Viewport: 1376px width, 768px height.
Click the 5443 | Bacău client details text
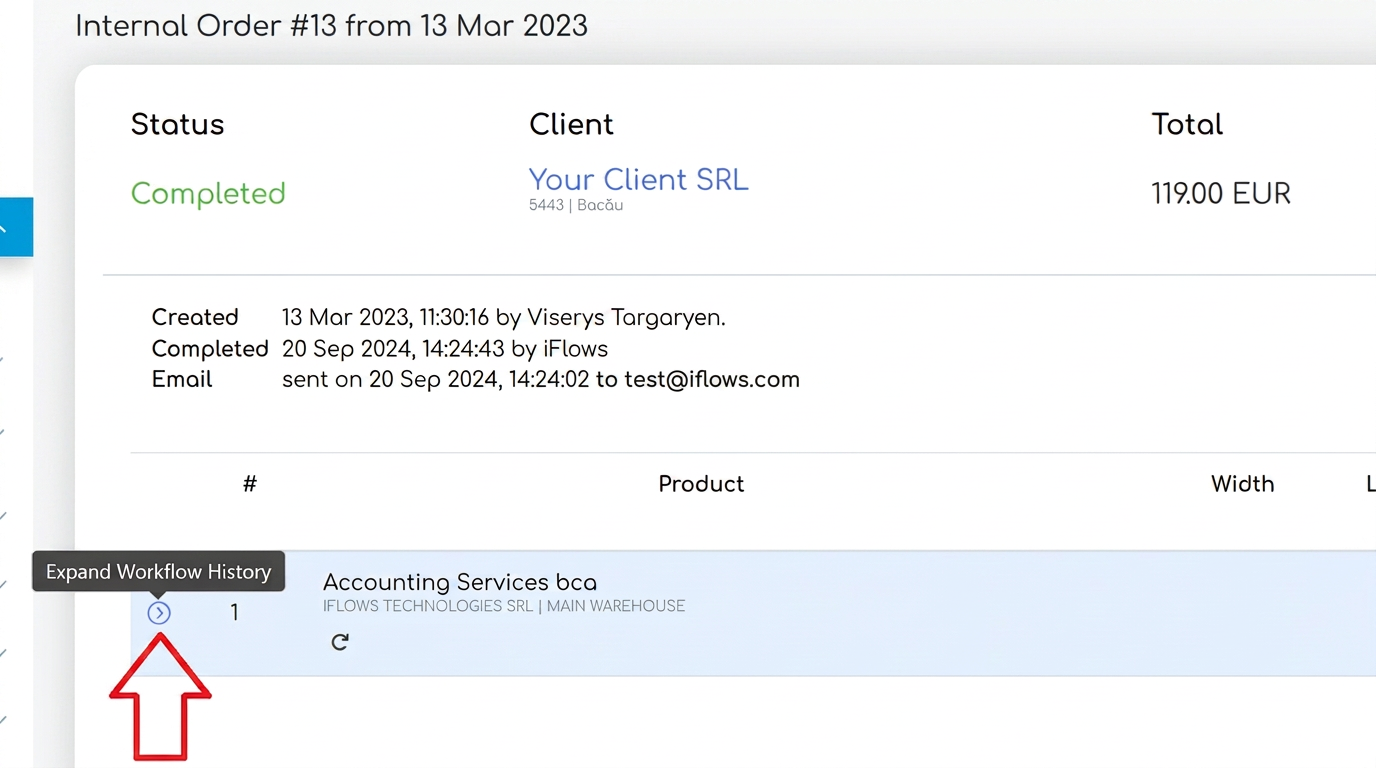(x=576, y=205)
